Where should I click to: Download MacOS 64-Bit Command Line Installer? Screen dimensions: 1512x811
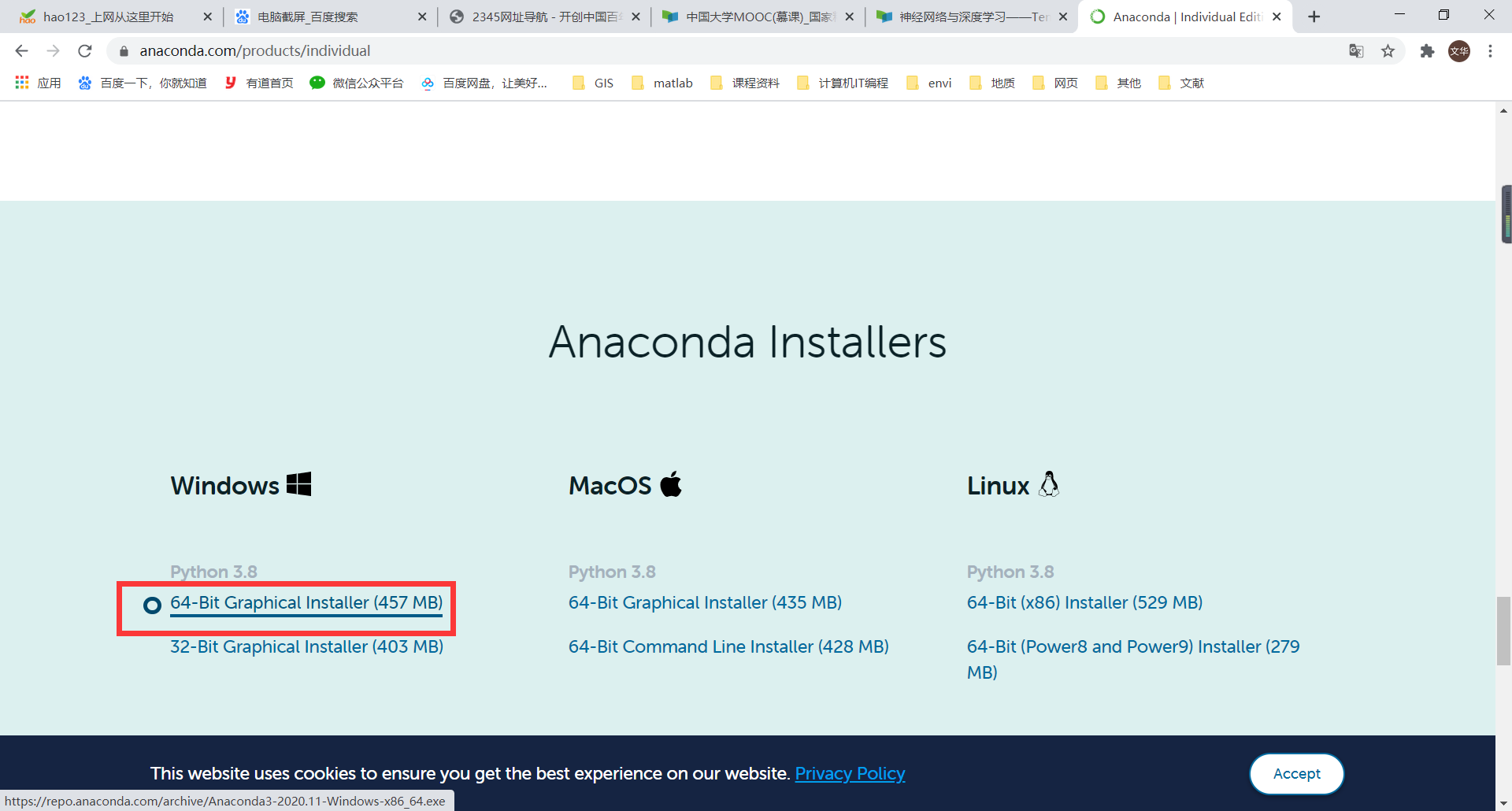[x=728, y=647]
